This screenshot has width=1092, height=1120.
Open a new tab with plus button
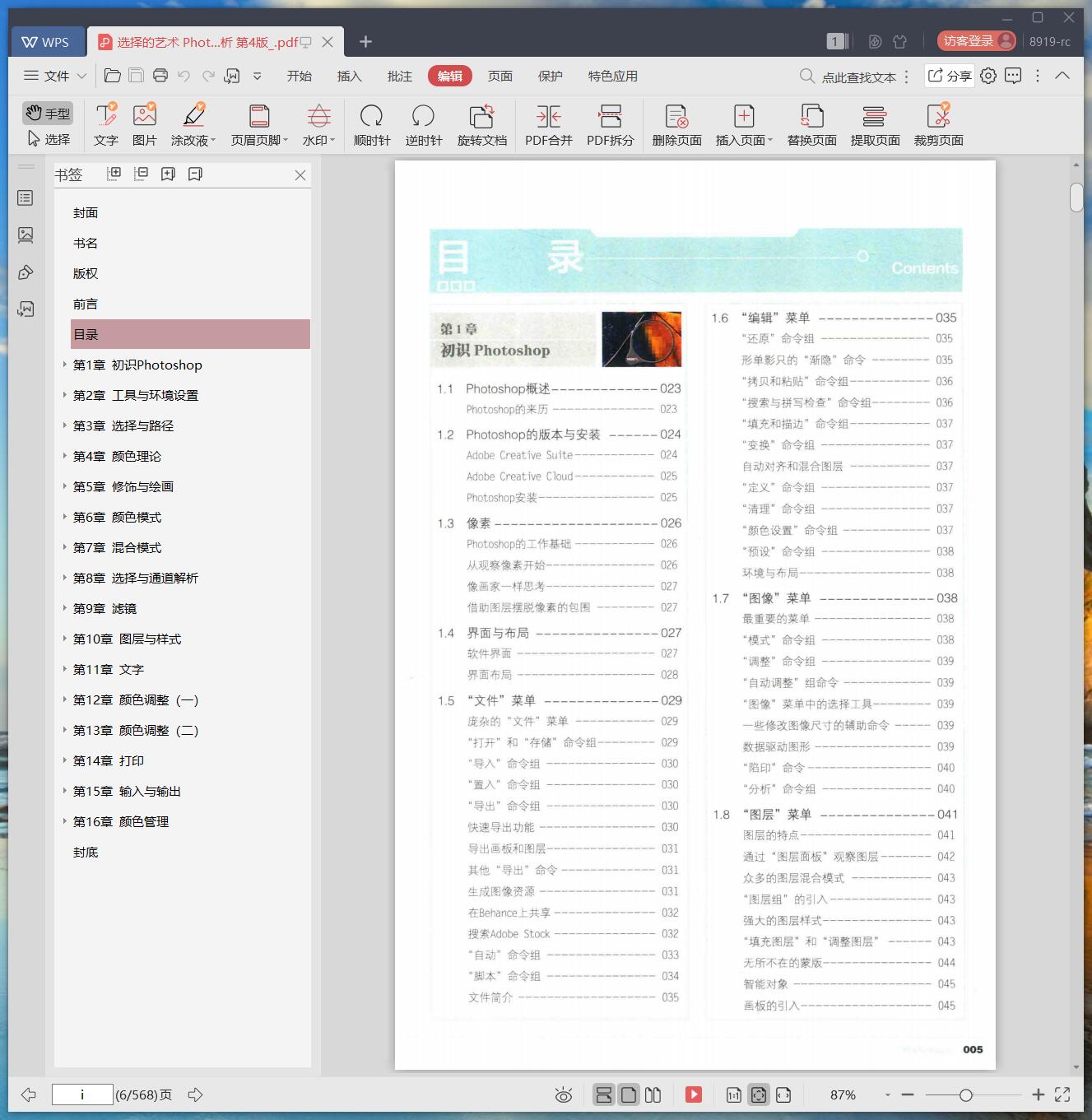366,41
